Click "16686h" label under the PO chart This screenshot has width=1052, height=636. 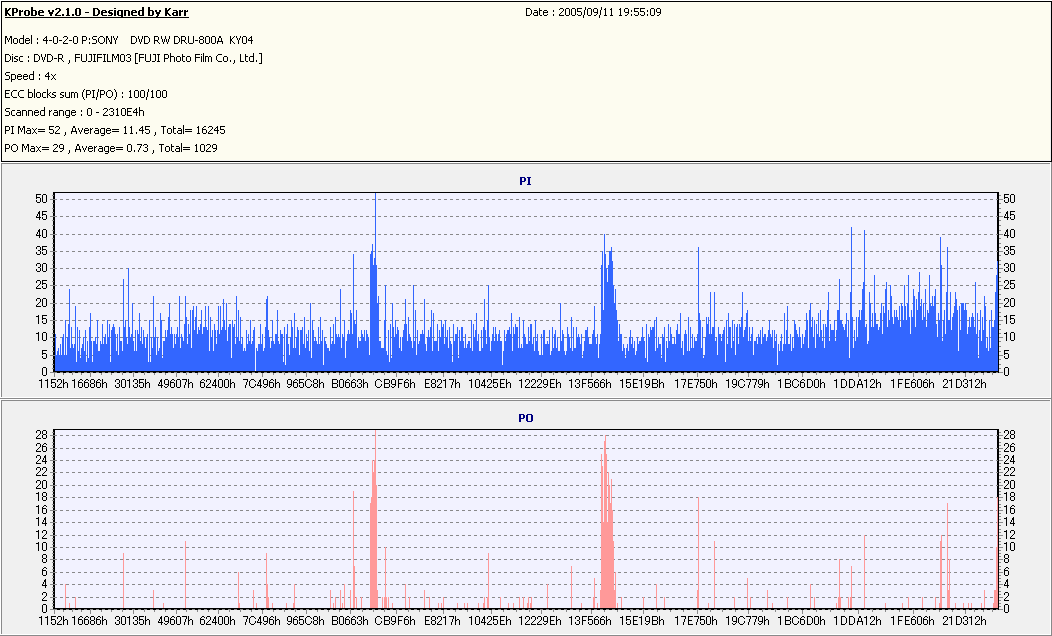pyautogui.click(x=89, y=621)
